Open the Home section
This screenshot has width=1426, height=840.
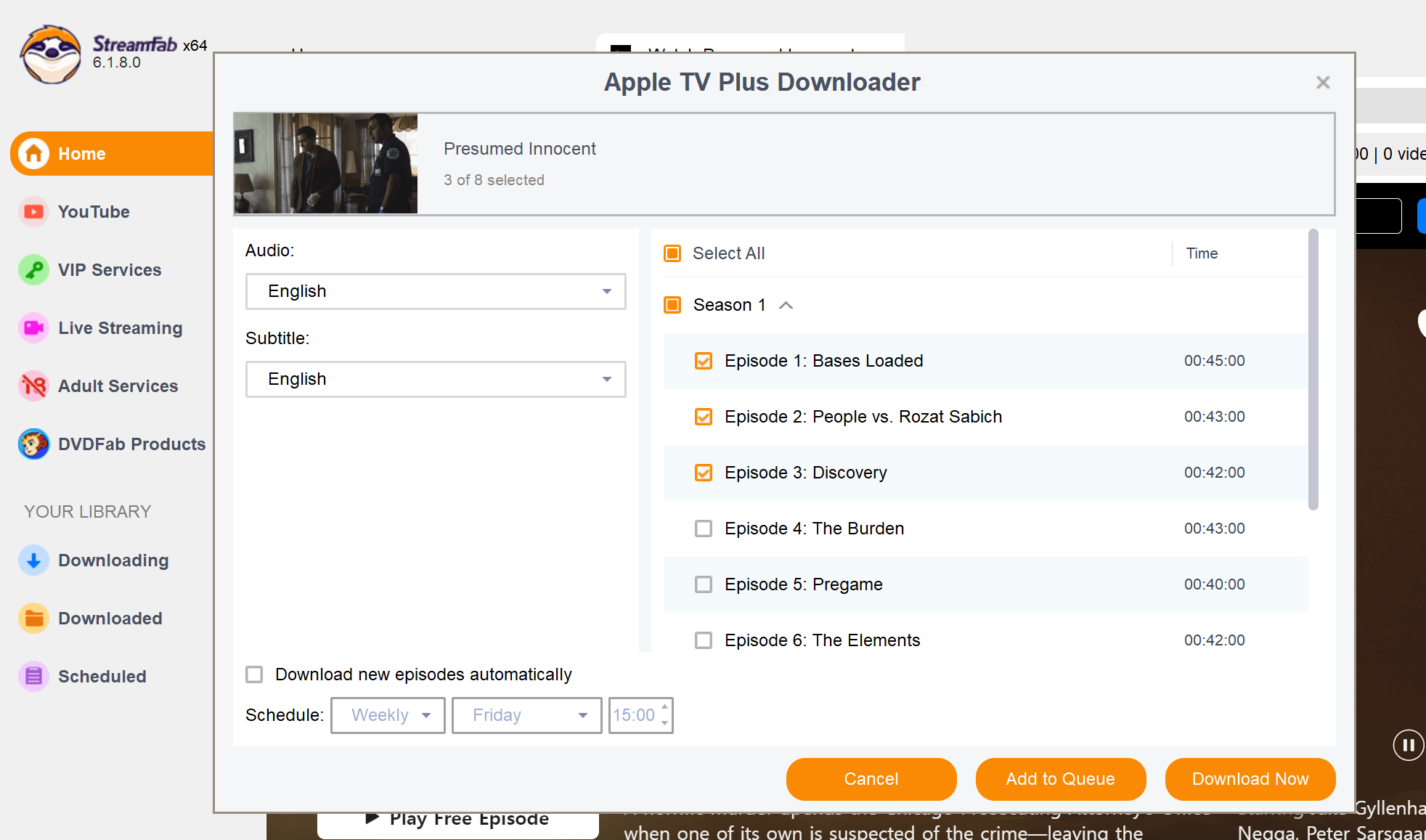click(x=113, y=154)
